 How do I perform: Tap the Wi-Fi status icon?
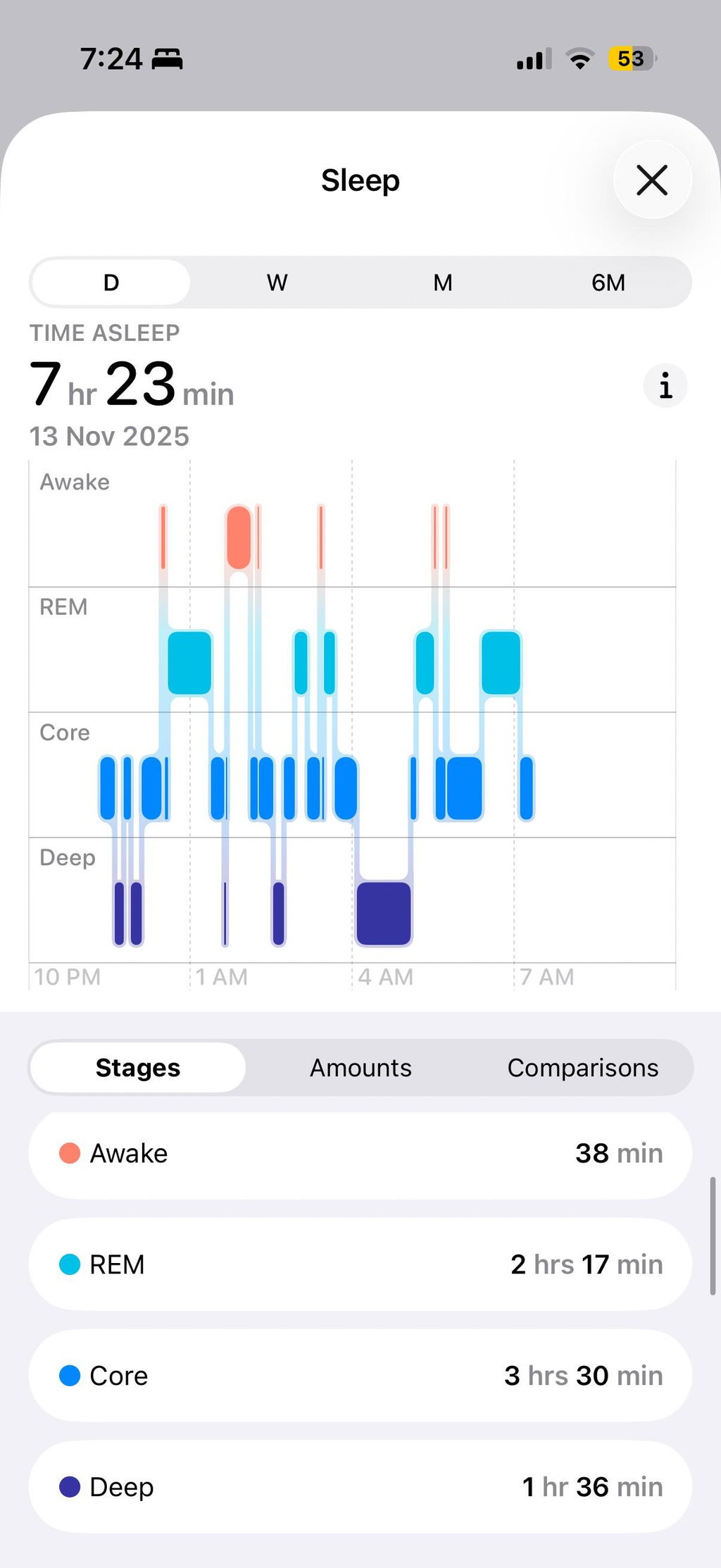pos(580,59)
